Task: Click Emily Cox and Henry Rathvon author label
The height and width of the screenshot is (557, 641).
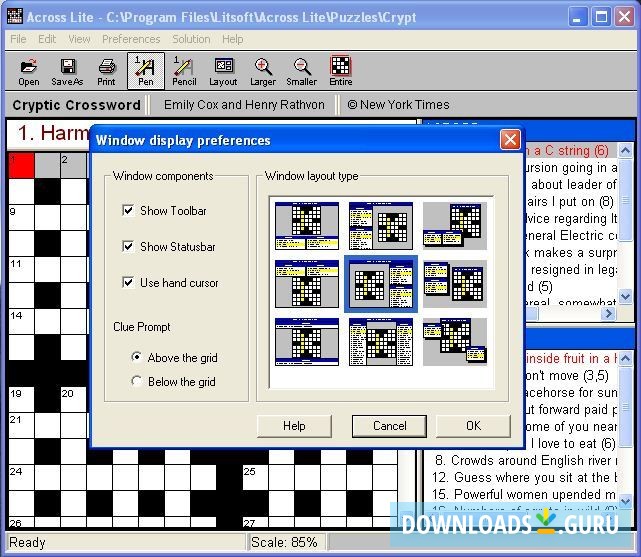Action: 244,105
